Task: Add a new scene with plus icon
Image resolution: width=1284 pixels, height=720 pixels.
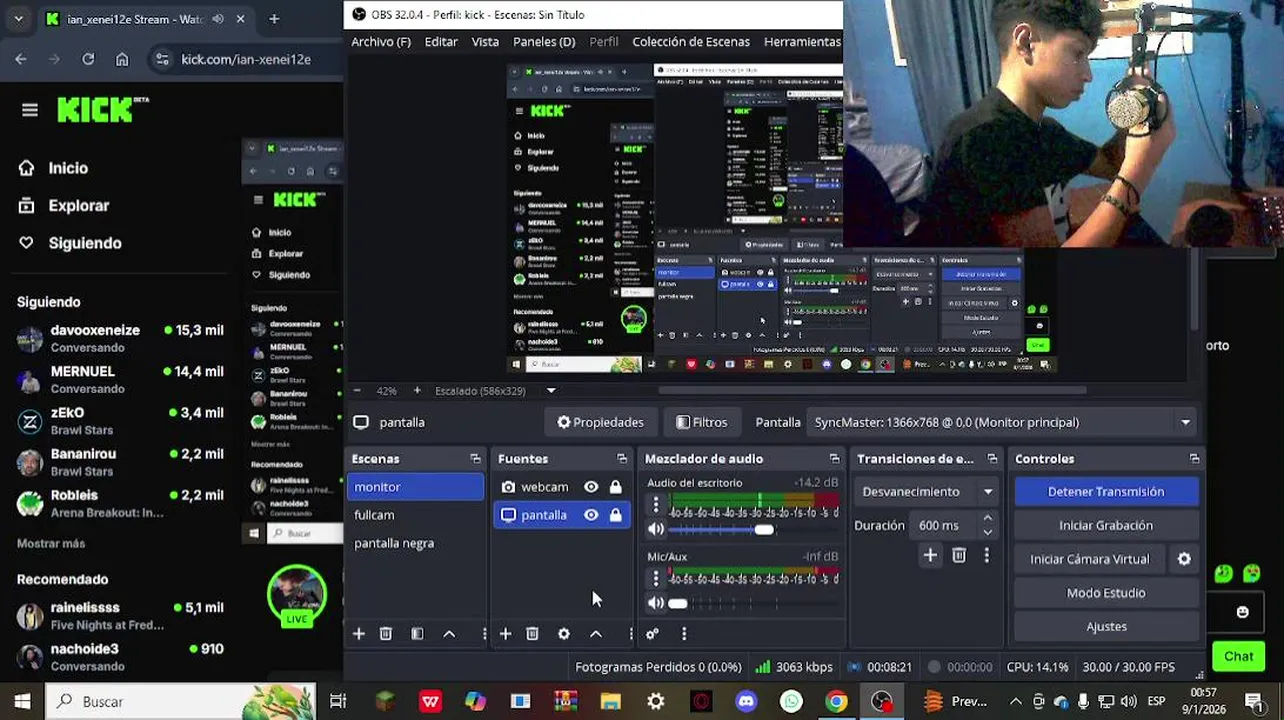Action: (359, 634)
